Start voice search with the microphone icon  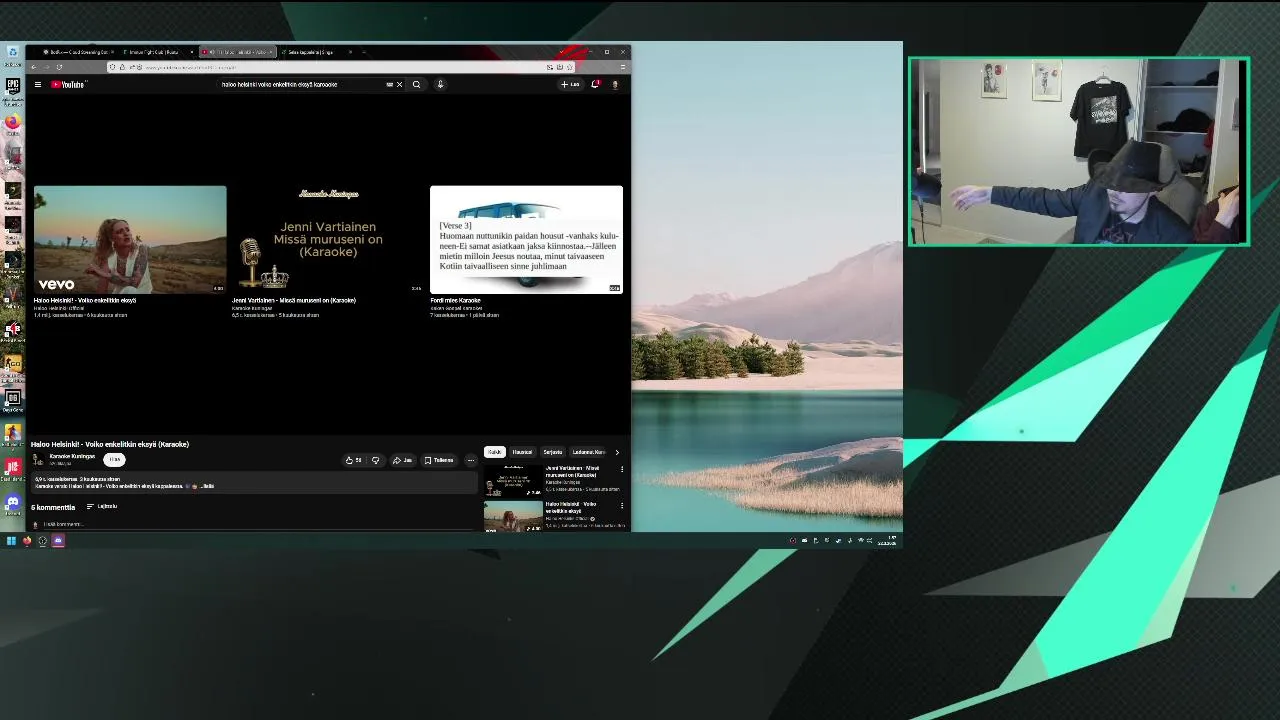point(440,84)
